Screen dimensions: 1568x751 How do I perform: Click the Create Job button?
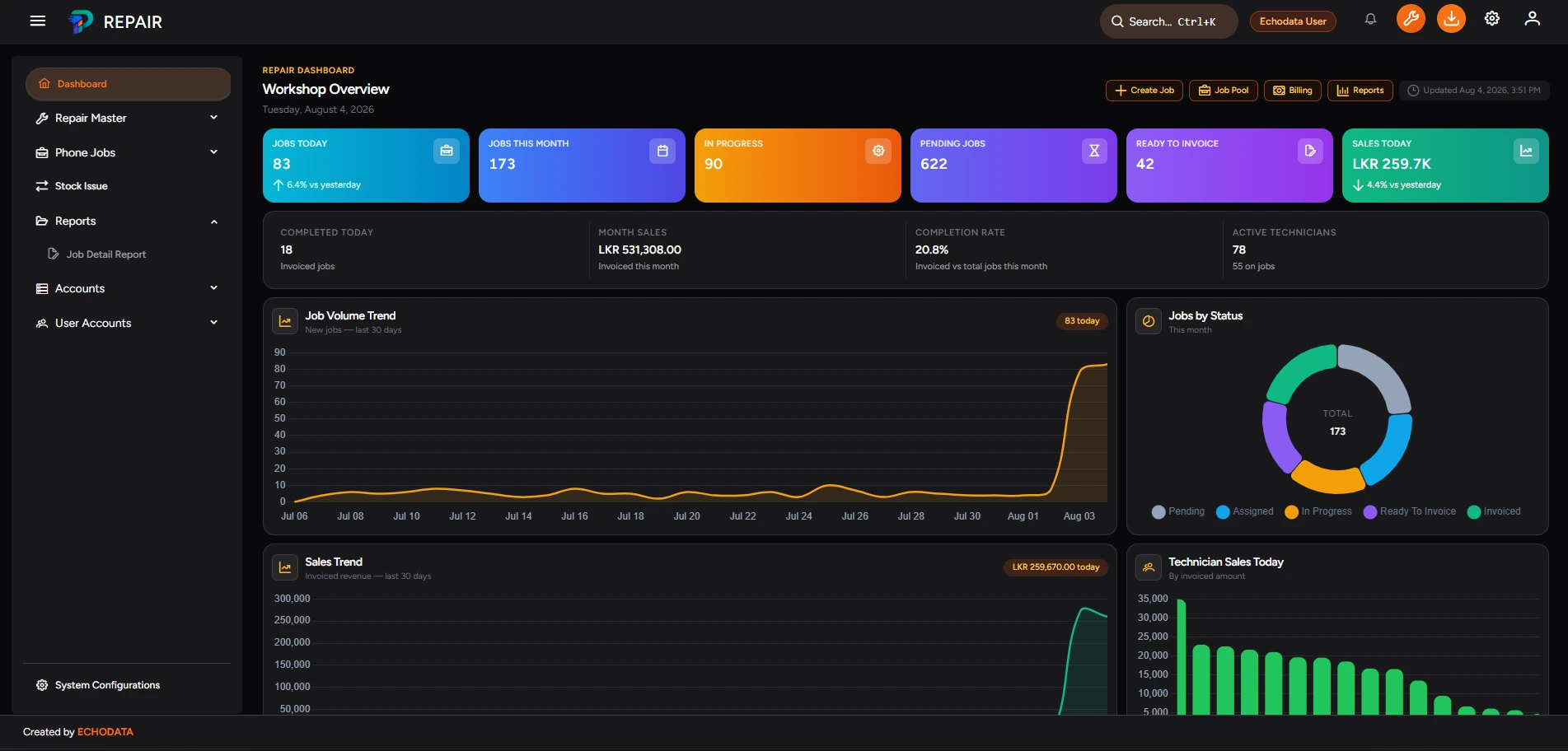pyautogui.click(x=1144, y=91)
